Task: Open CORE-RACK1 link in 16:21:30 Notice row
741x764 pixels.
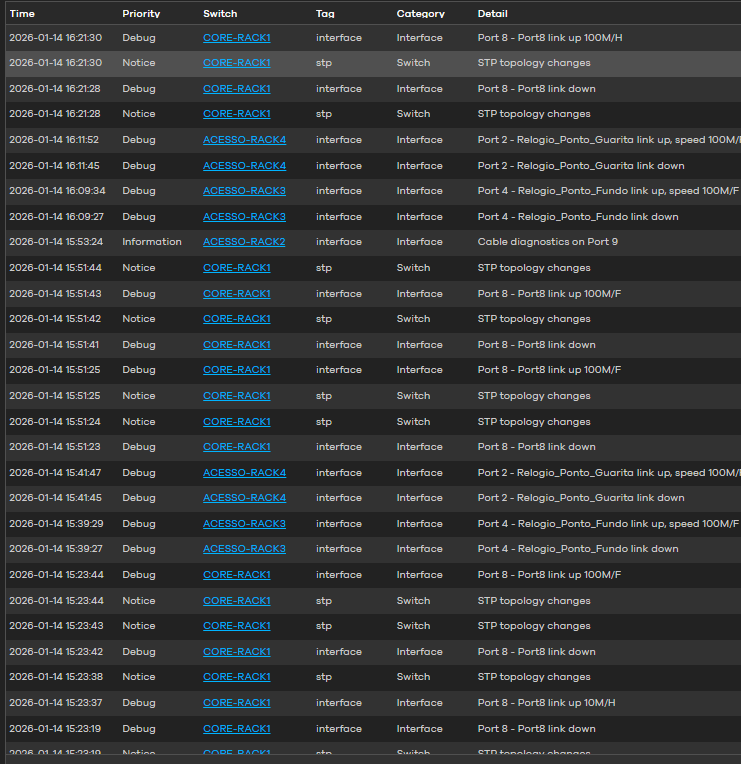Action: (x=236, y=63)
